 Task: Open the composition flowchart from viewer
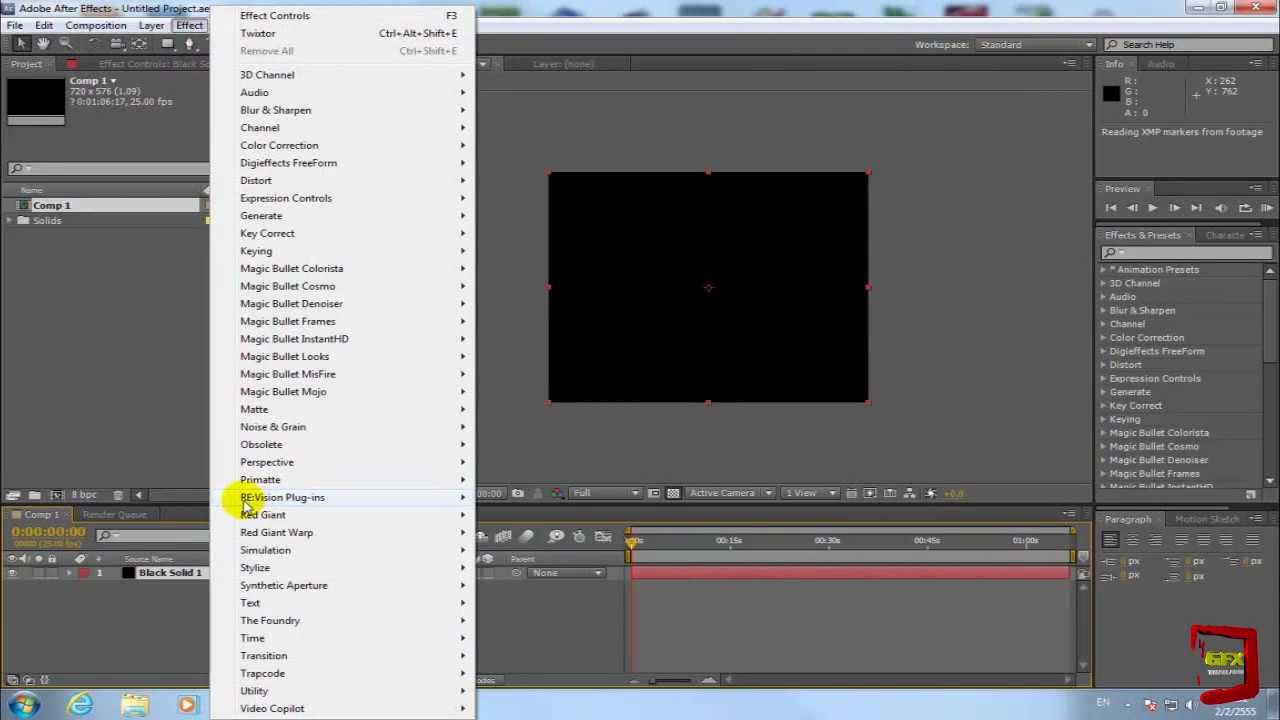909,493
